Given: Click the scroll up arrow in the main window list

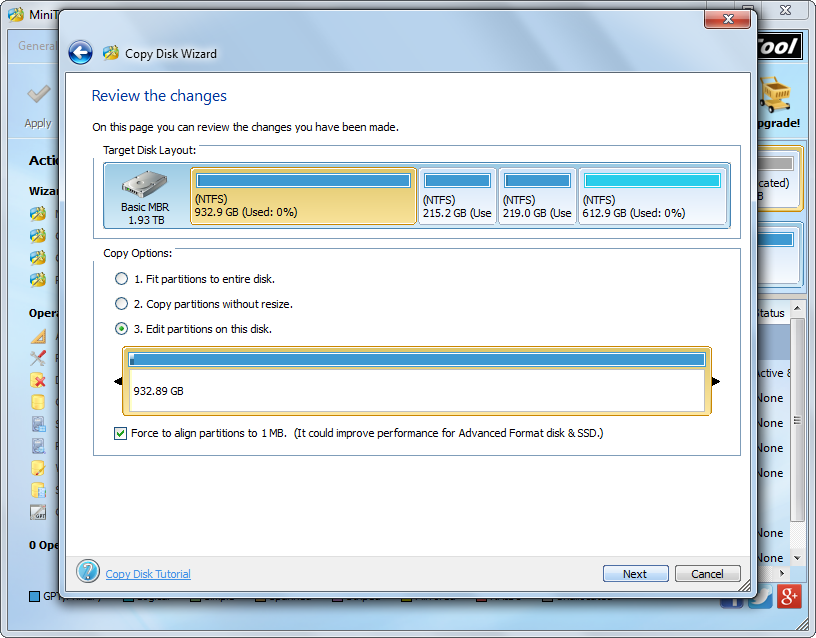Looking at the screenshot, I should coord(797,309).
